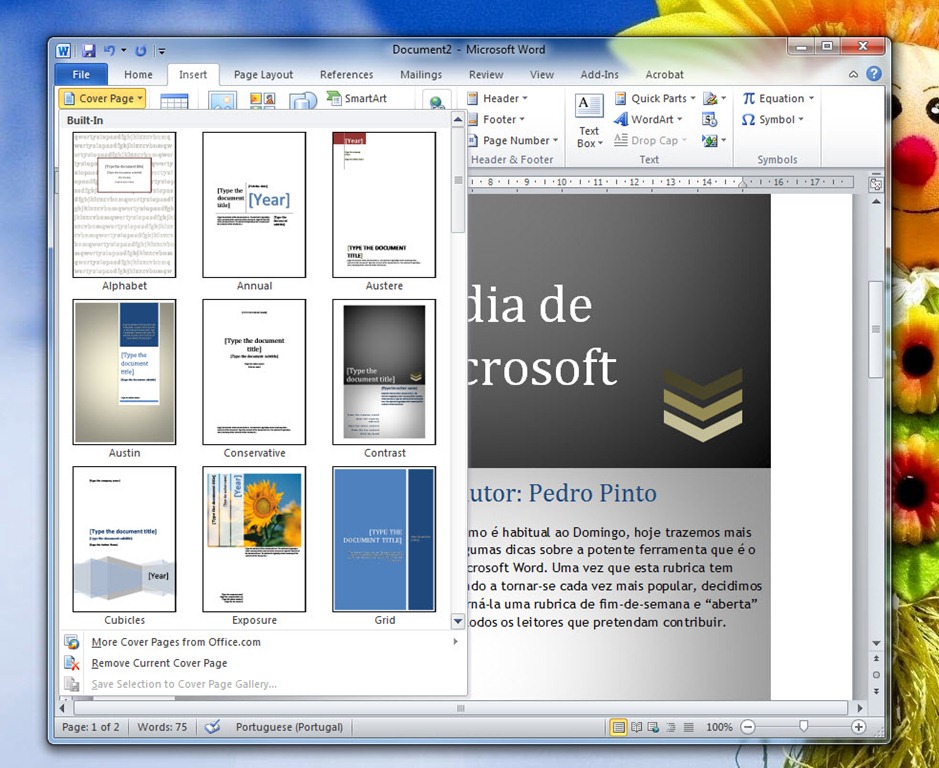Click the gallery scroll up arrow

(x=458, y=119)
